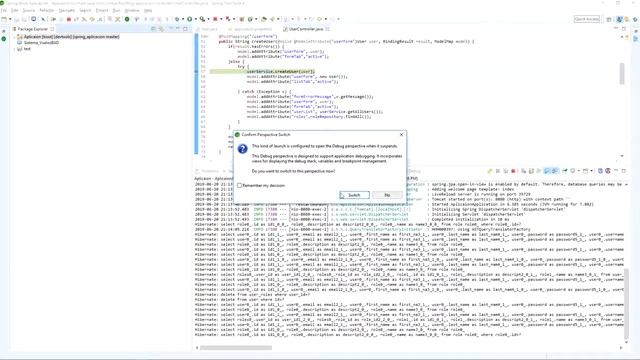
Task: Select the Aplicacion [boot] [devtools] project
Action: click(x=71, y=37)
